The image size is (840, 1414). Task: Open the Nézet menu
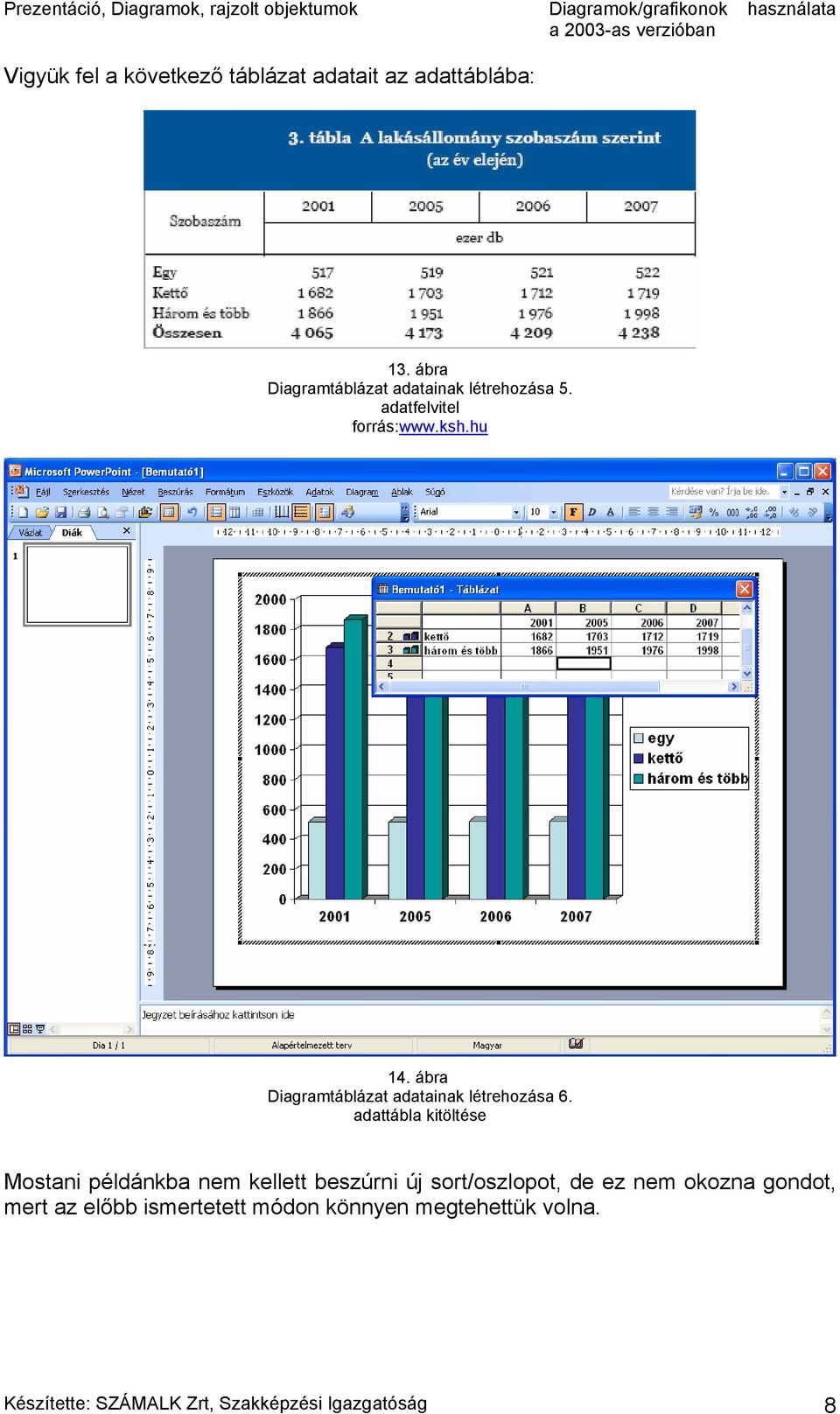[x=133, y=492]
